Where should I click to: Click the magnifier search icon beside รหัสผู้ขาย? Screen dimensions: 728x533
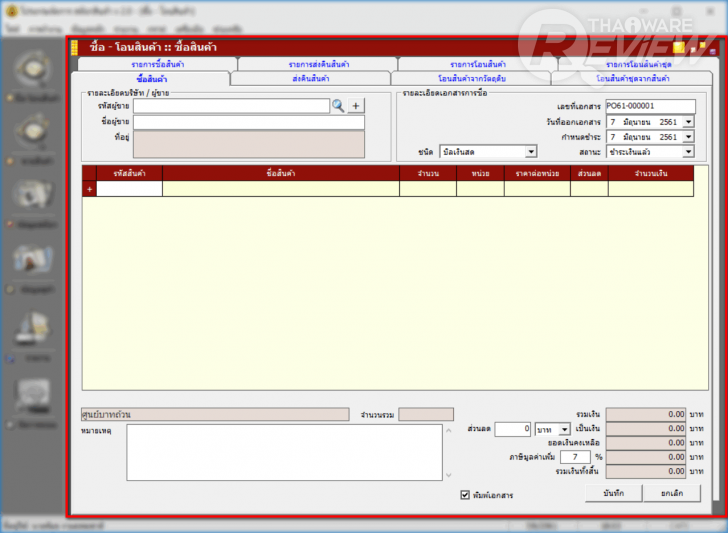(x=338, y=106)
